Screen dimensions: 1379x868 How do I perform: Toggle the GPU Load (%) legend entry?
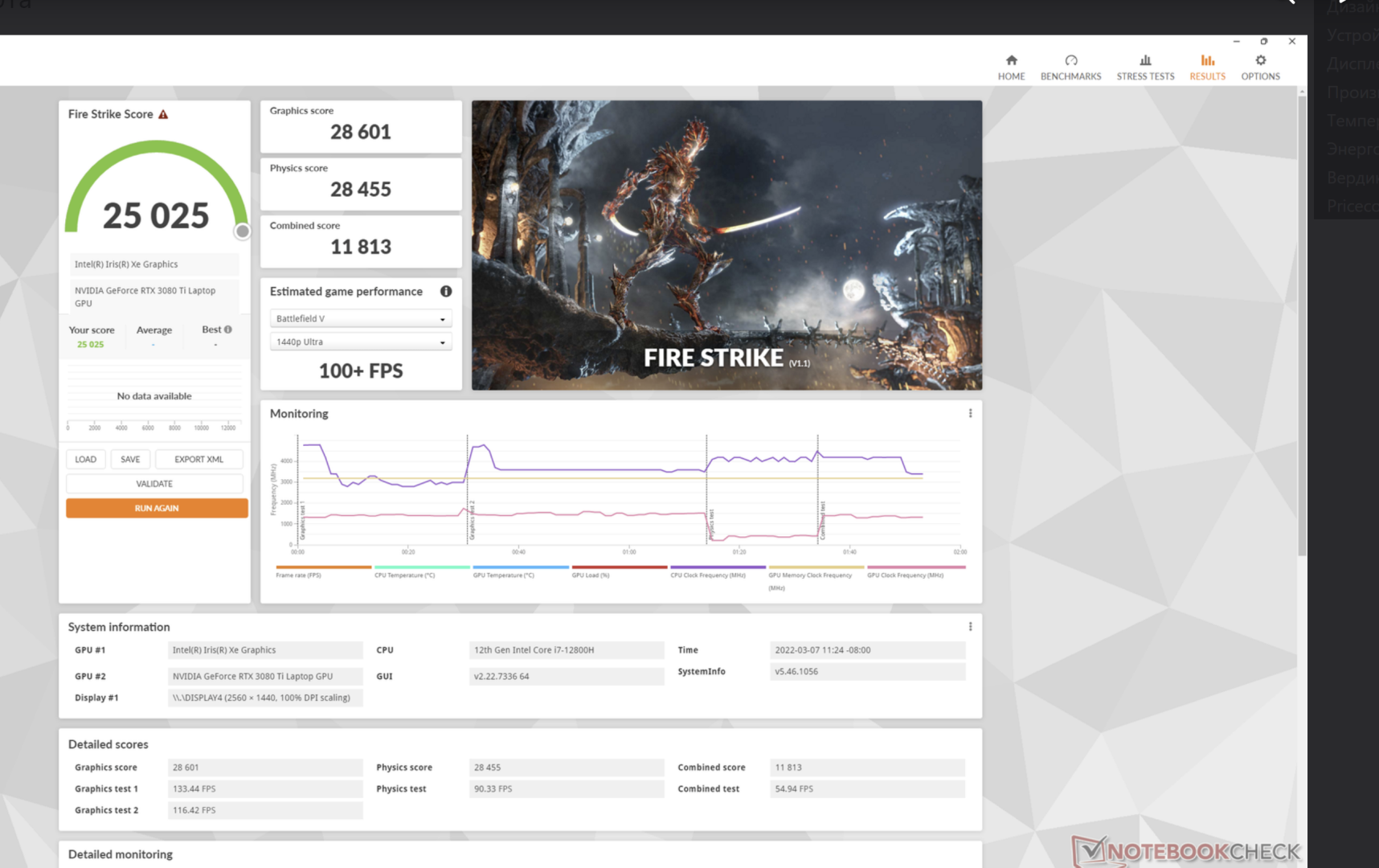(x=620, y=571)
